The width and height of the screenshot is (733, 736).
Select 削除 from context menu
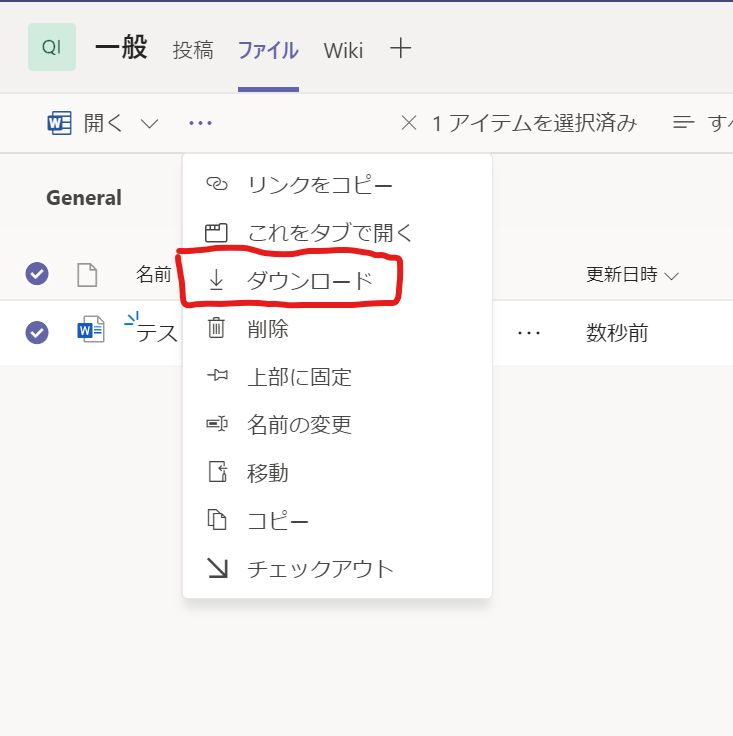[x=337, y=329]
